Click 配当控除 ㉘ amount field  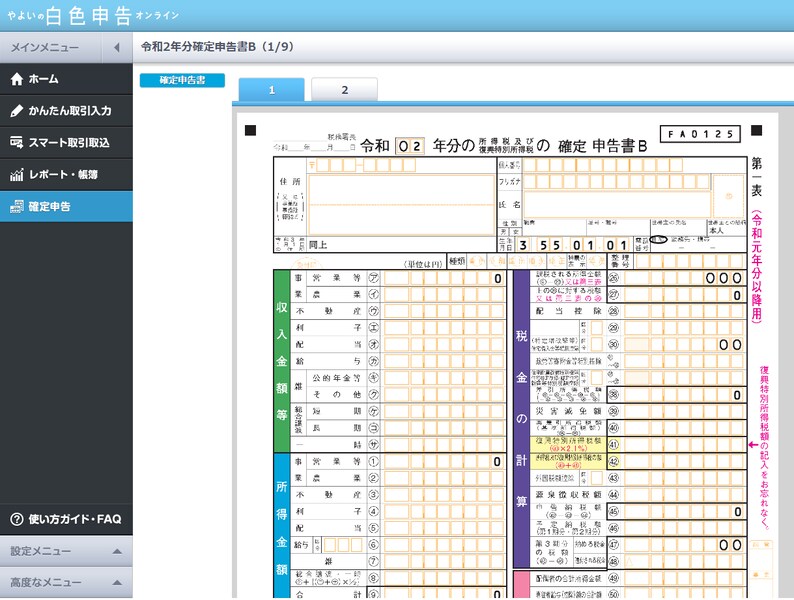[x=684, y=311]
